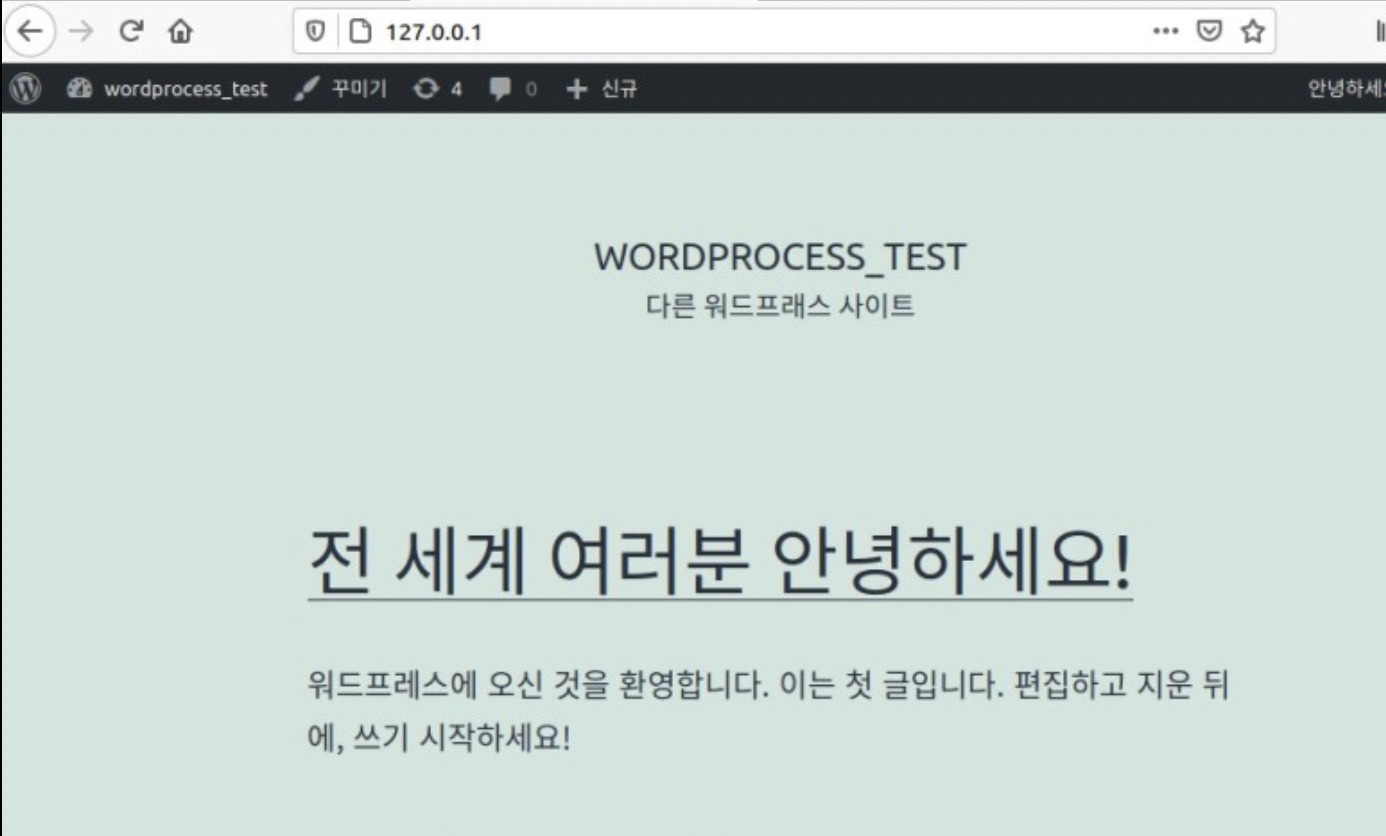Open the 꾸미기 customize link

coord(342,89)
